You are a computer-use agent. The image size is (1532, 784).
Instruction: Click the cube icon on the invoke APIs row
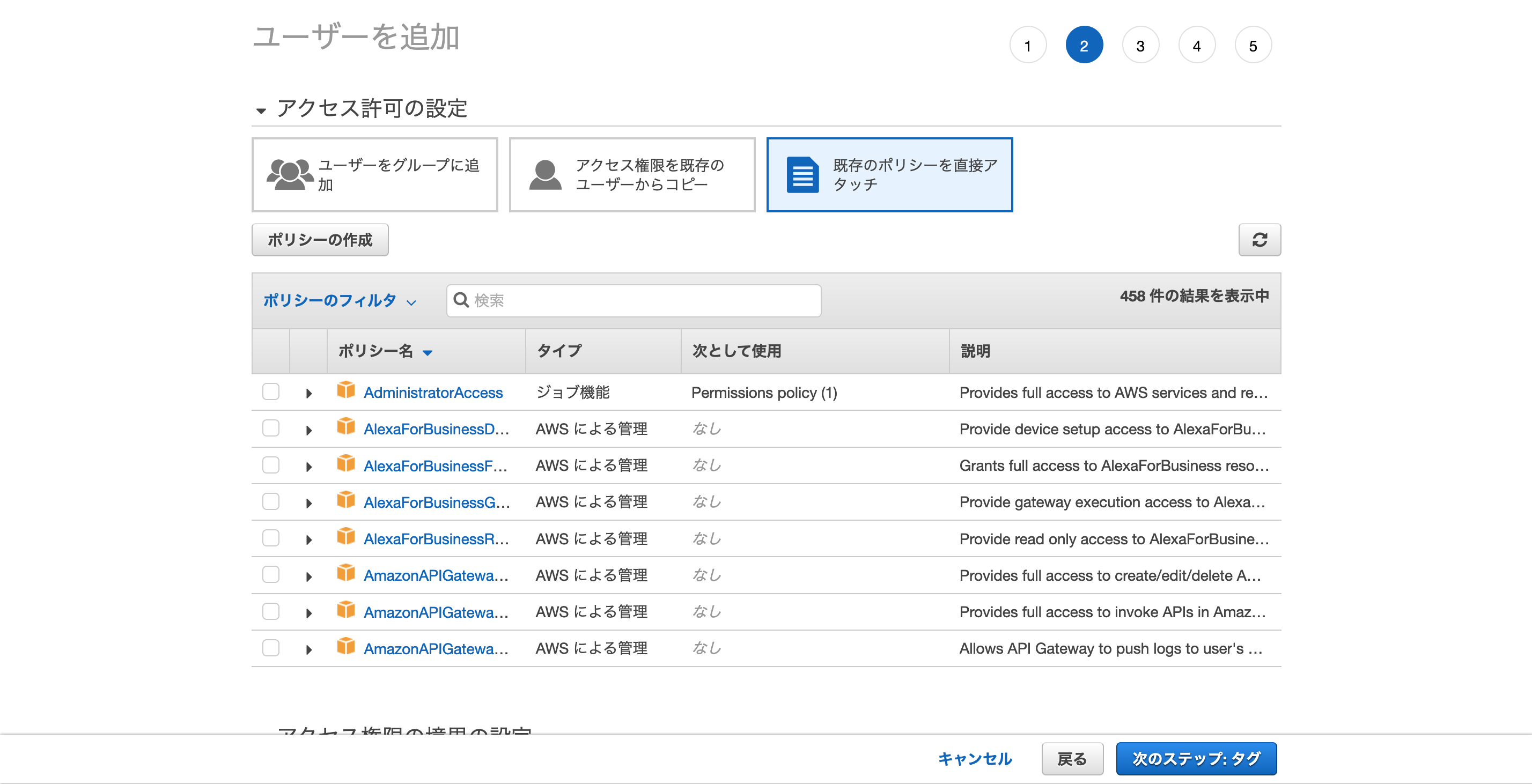pyautogui.click(x=345, y=610)
